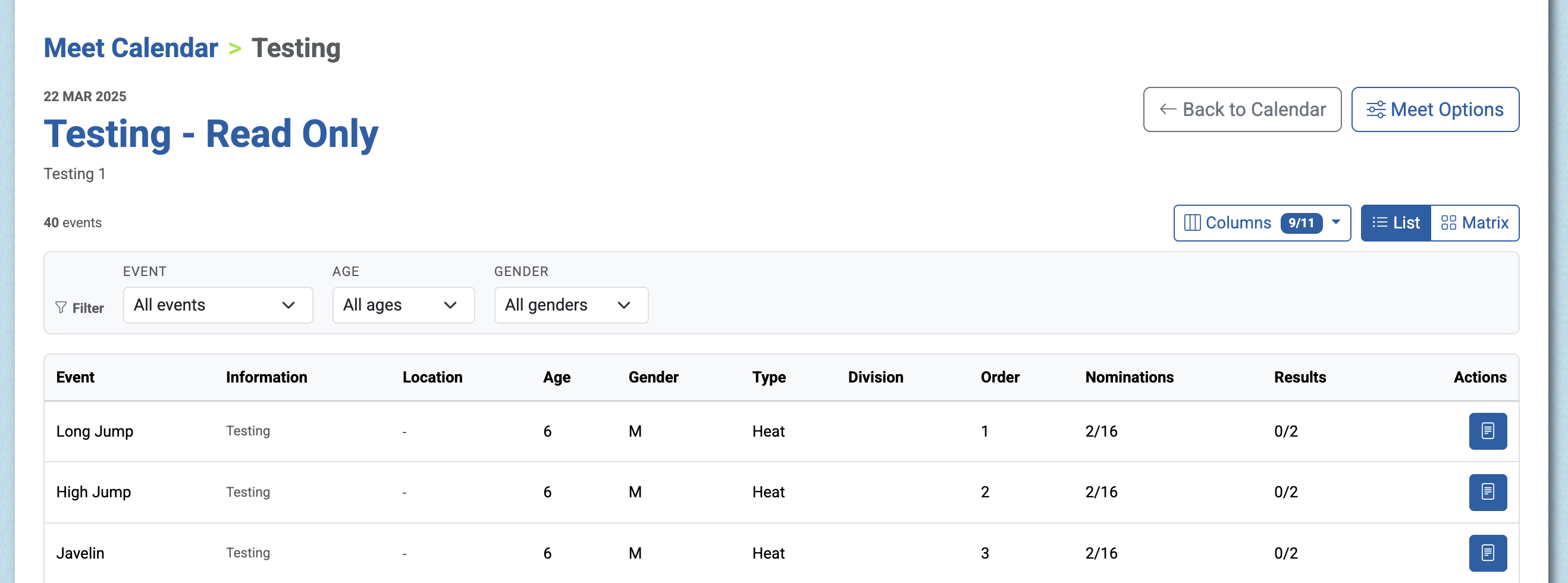This screenshot has width=1568, height=583.
Task: Click the Testing info in High Jump row
Action: [x=247, y=492]
